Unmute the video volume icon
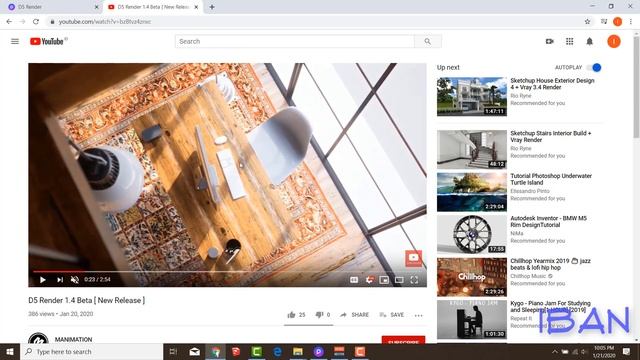The image size is (640, 360). tap(75, 280)
